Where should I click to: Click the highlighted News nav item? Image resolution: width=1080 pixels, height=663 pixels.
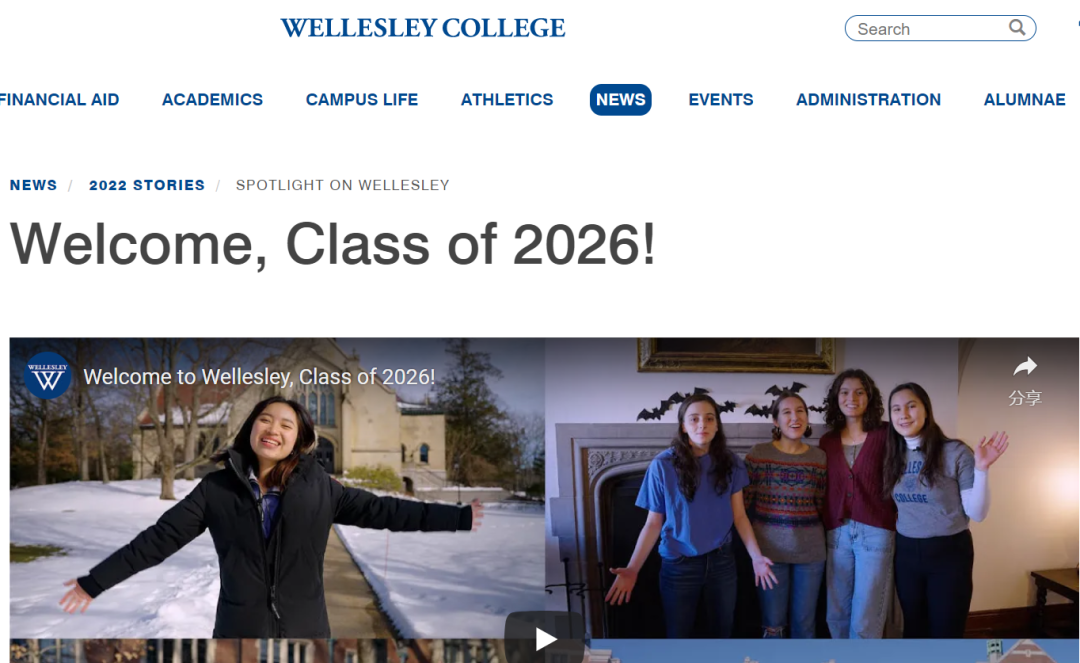[620, 100]
